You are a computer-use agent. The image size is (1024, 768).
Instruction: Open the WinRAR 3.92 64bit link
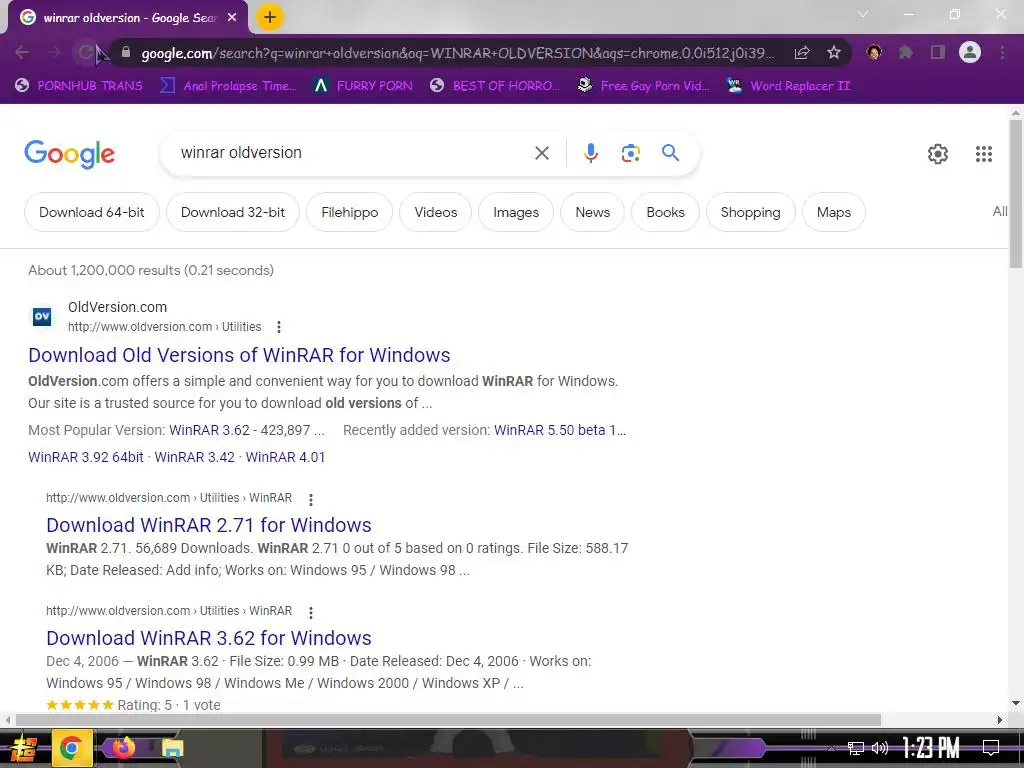86,457
